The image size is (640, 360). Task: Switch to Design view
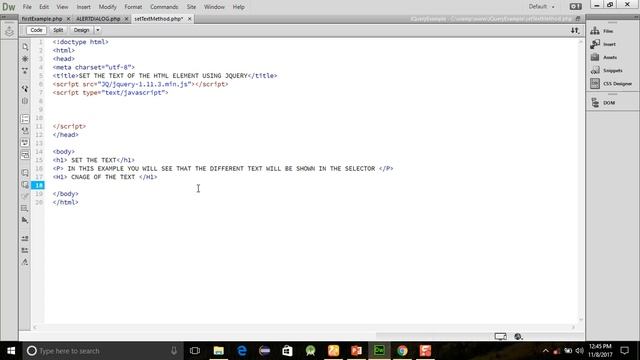tap(81, 30)
